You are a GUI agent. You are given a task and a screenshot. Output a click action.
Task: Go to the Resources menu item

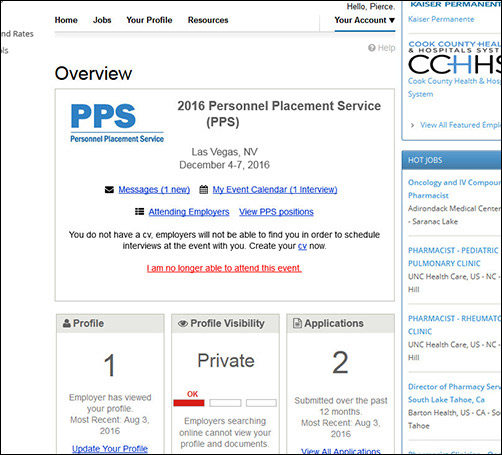(x=208, y=20)
